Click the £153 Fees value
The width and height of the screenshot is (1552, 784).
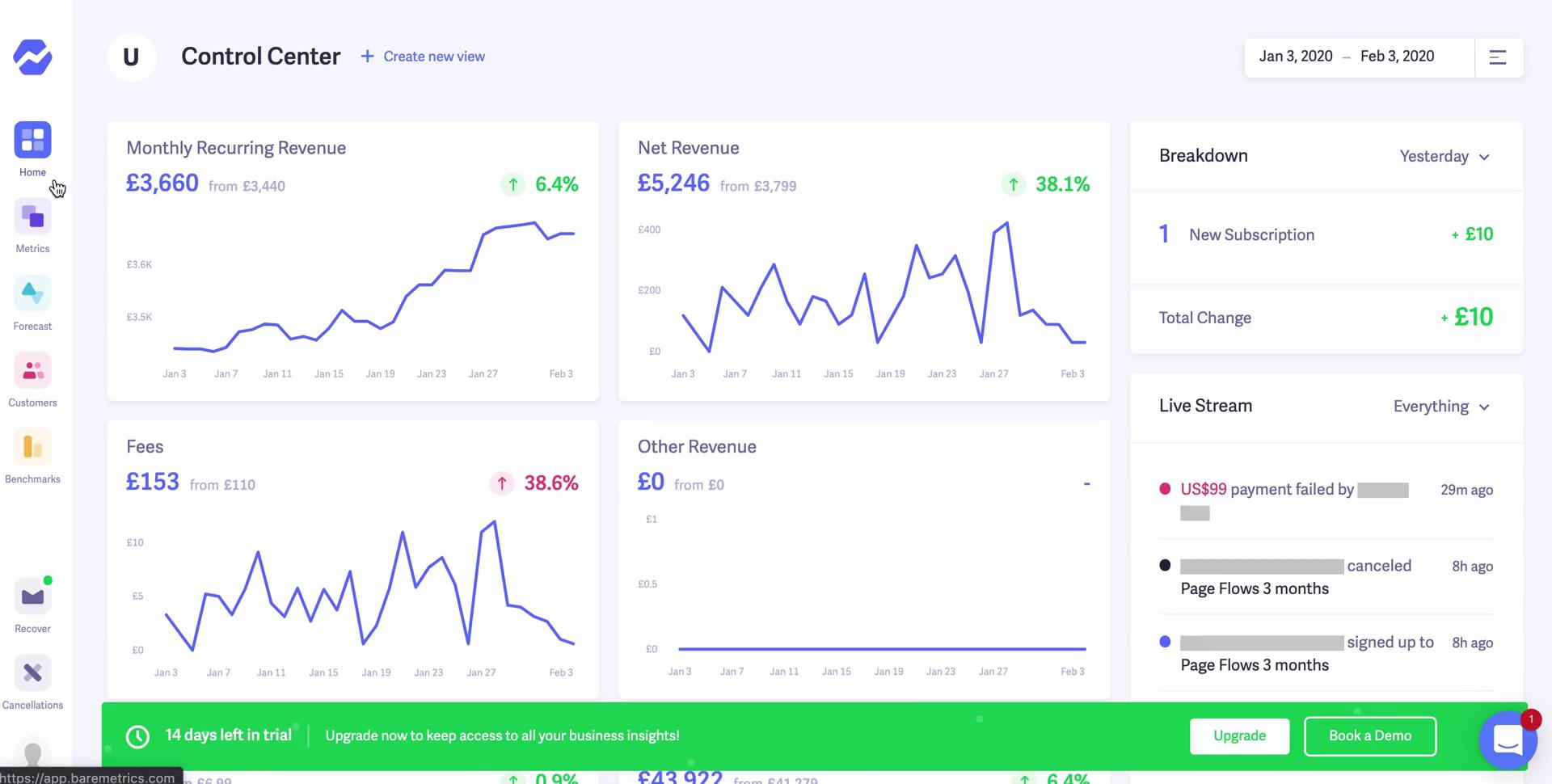[153, 482]
